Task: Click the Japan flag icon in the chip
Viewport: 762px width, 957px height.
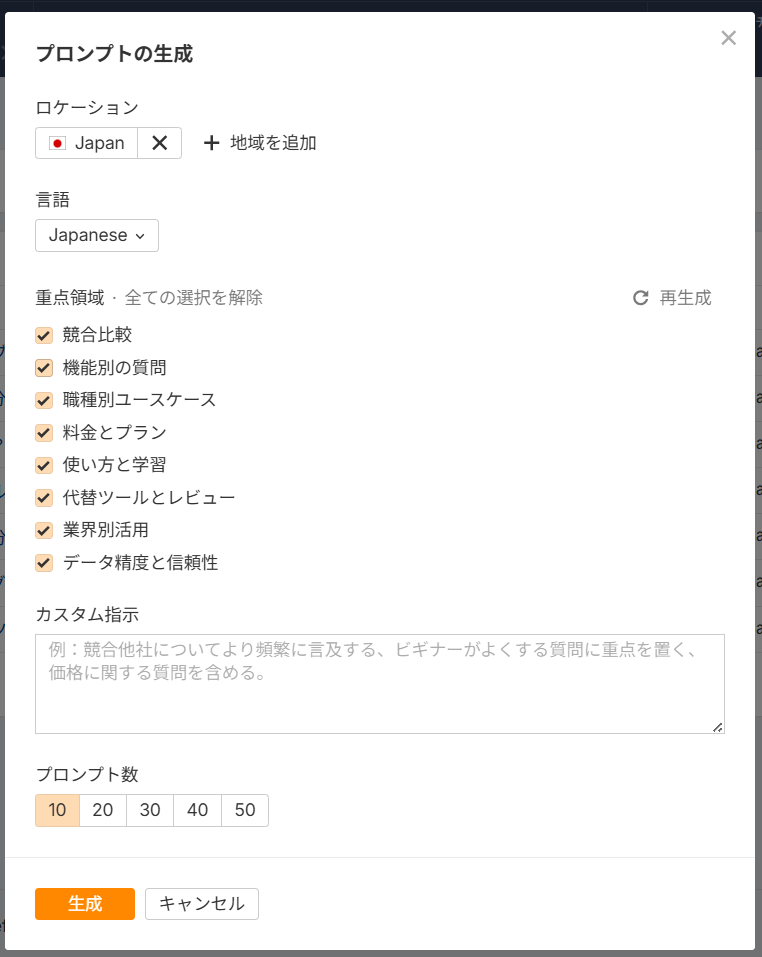Action: pos(57,143)
